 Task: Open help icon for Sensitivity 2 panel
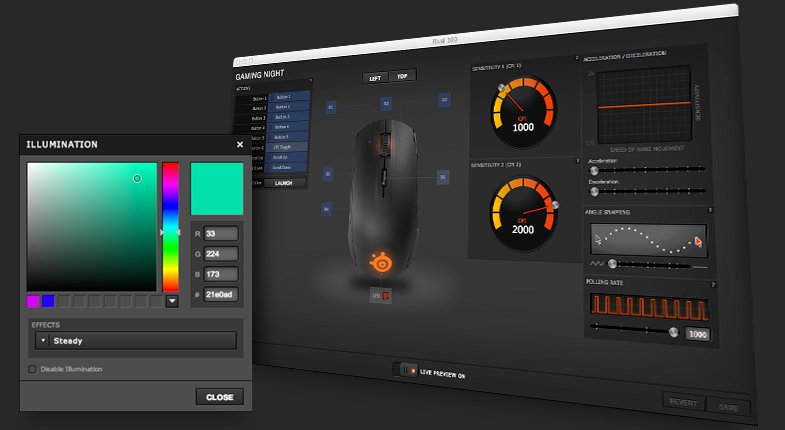coord(577,160)
